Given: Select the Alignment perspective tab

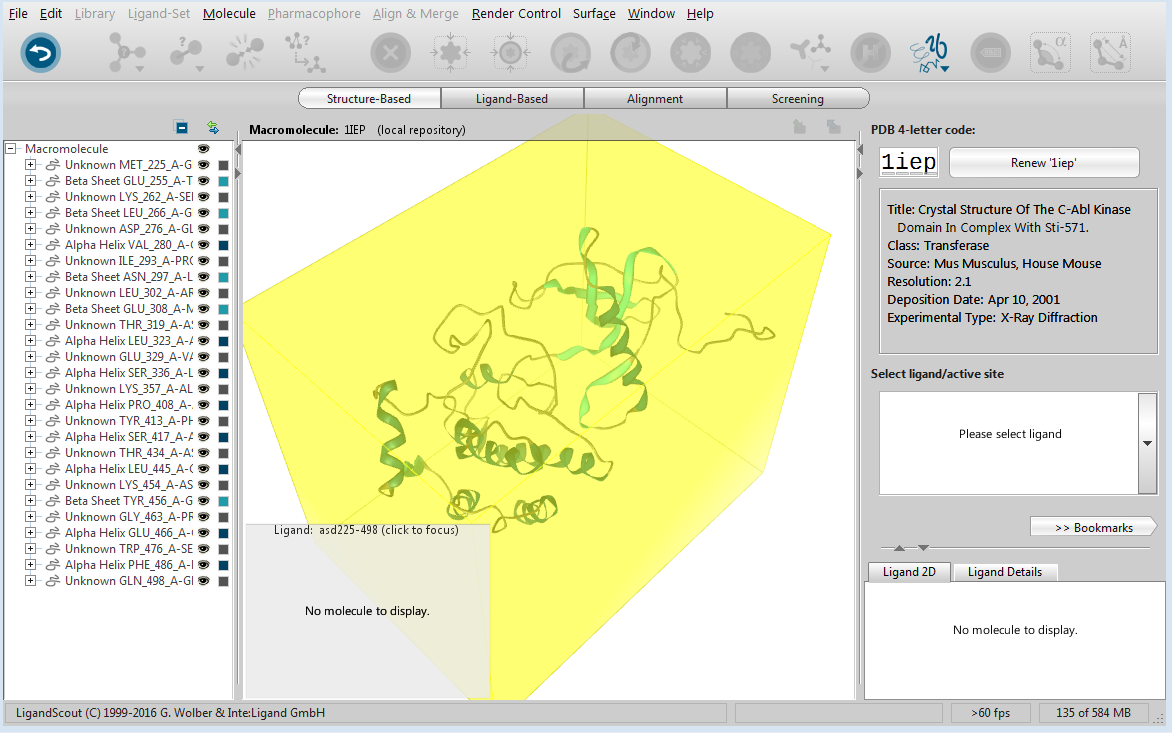Looking at the screenshot, I should [655, 99].
